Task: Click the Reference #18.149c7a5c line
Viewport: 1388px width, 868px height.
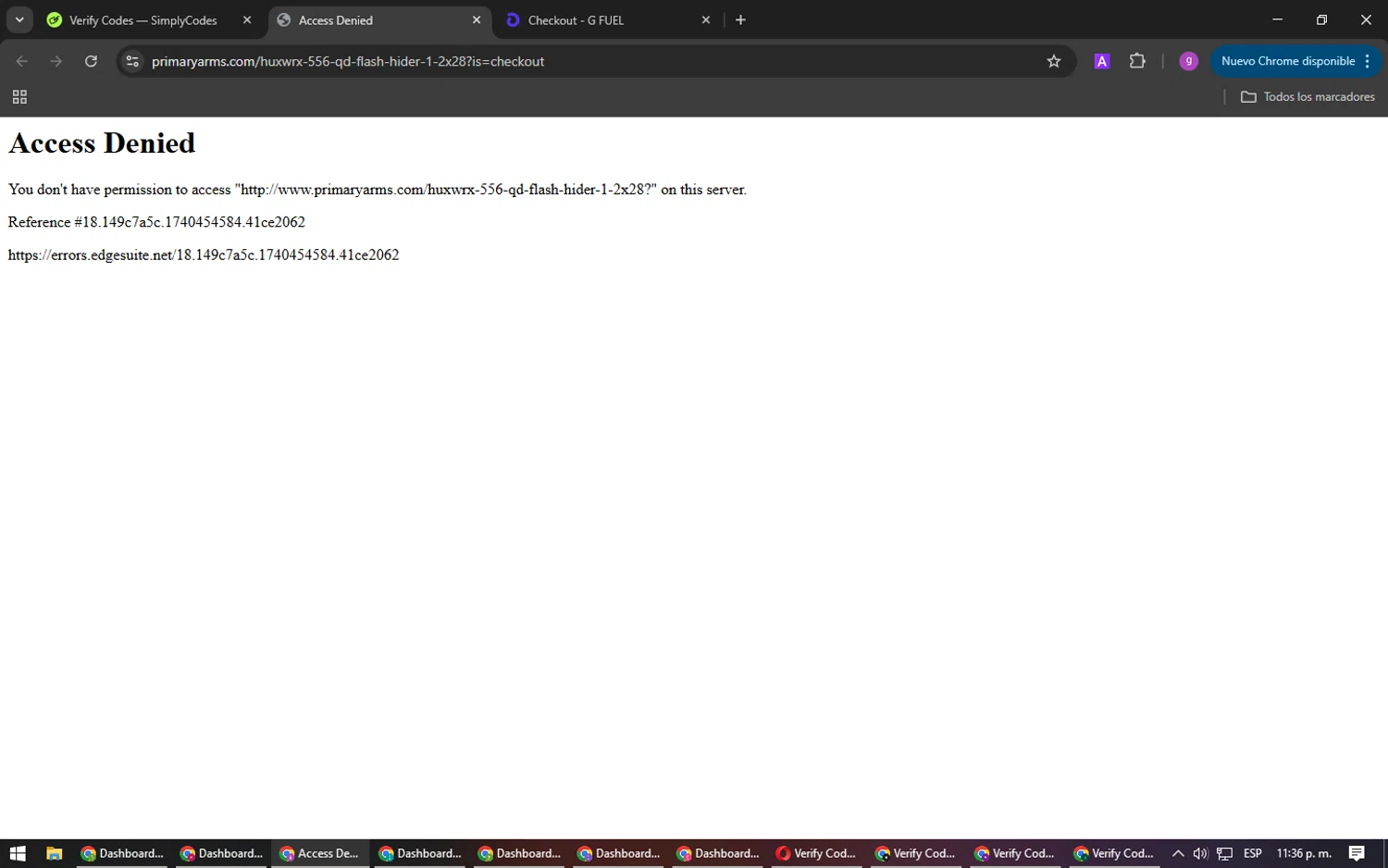Action: [x=156, y=222]
